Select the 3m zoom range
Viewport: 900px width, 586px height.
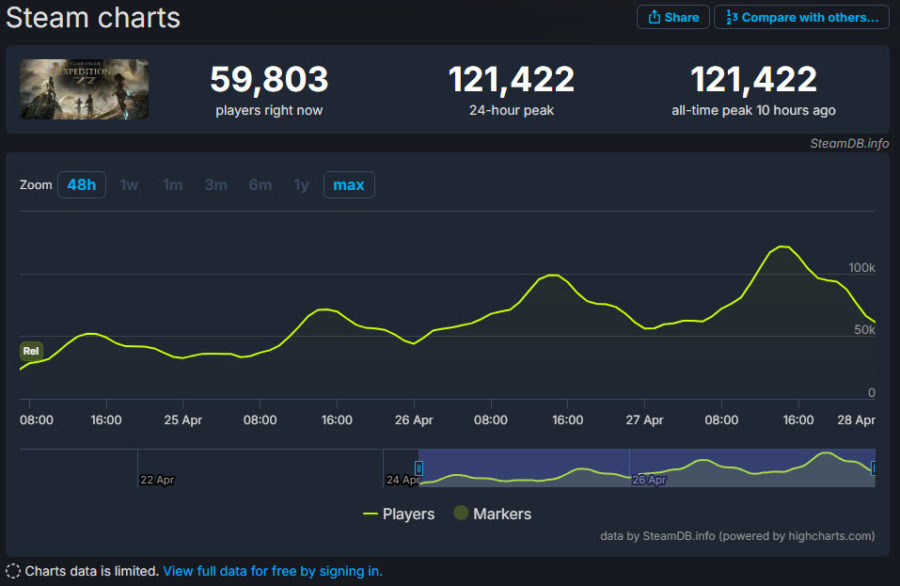coord(216,185)
